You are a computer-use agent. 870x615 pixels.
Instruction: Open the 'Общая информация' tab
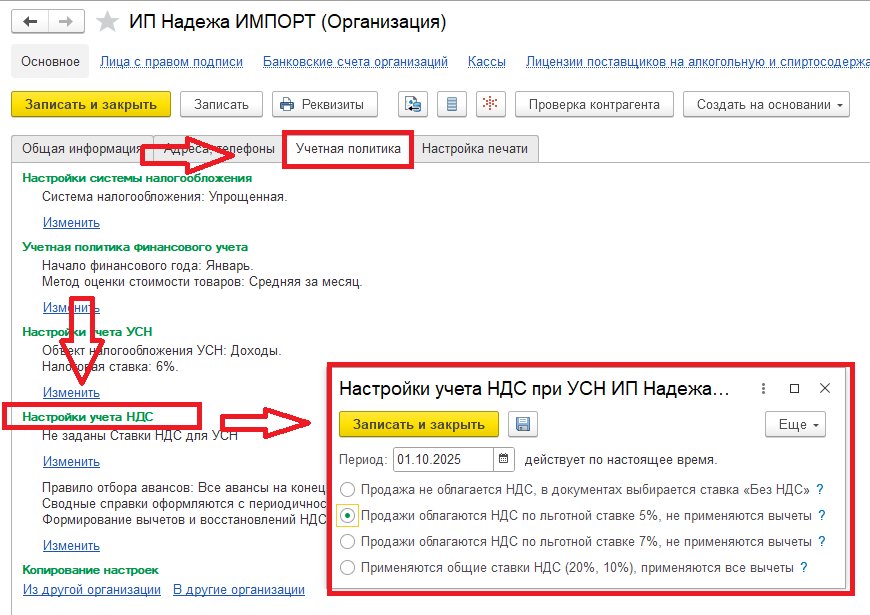tap(82, 149)
